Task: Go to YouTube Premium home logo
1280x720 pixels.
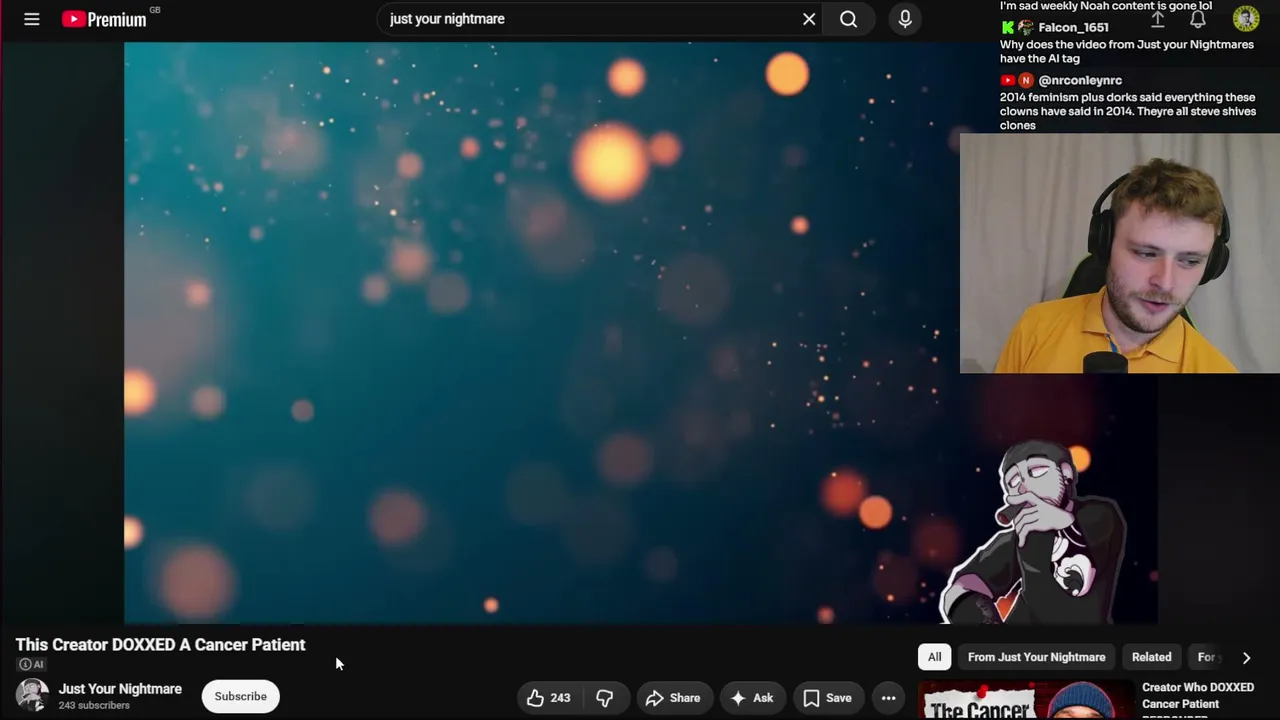Action: click(105, 19)
